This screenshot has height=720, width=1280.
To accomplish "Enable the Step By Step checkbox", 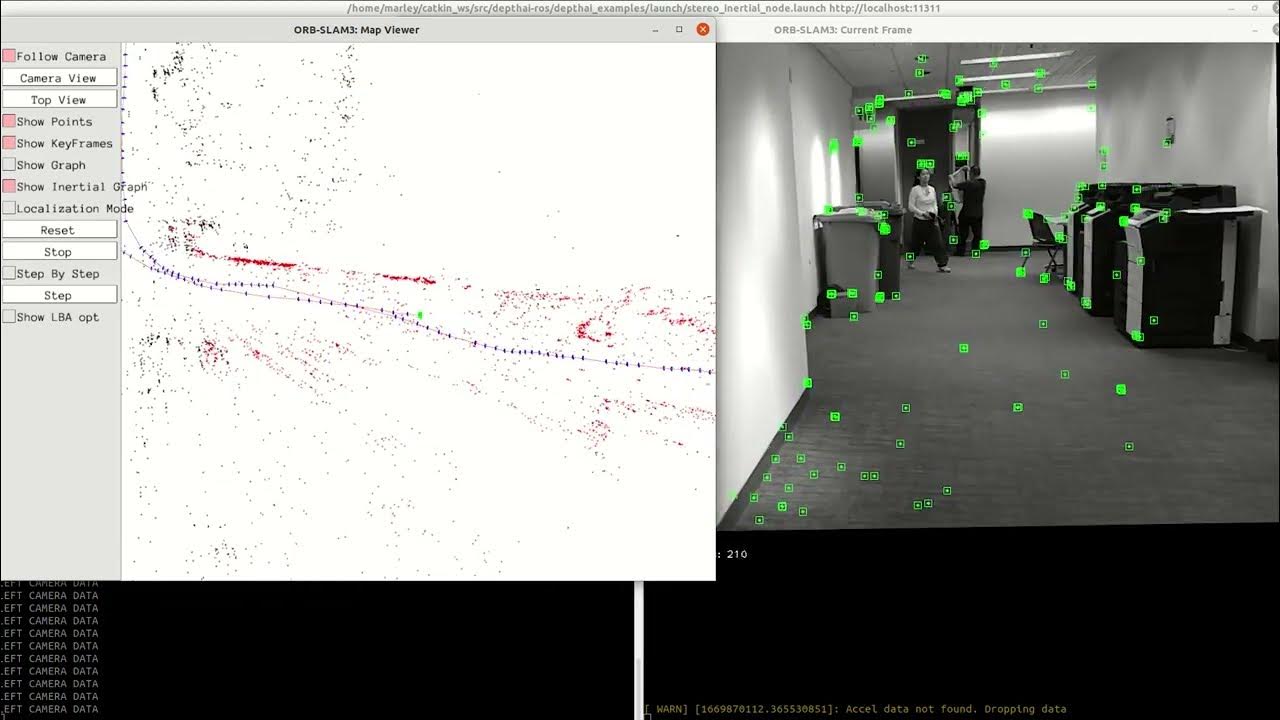I will (x=9, y=274).
